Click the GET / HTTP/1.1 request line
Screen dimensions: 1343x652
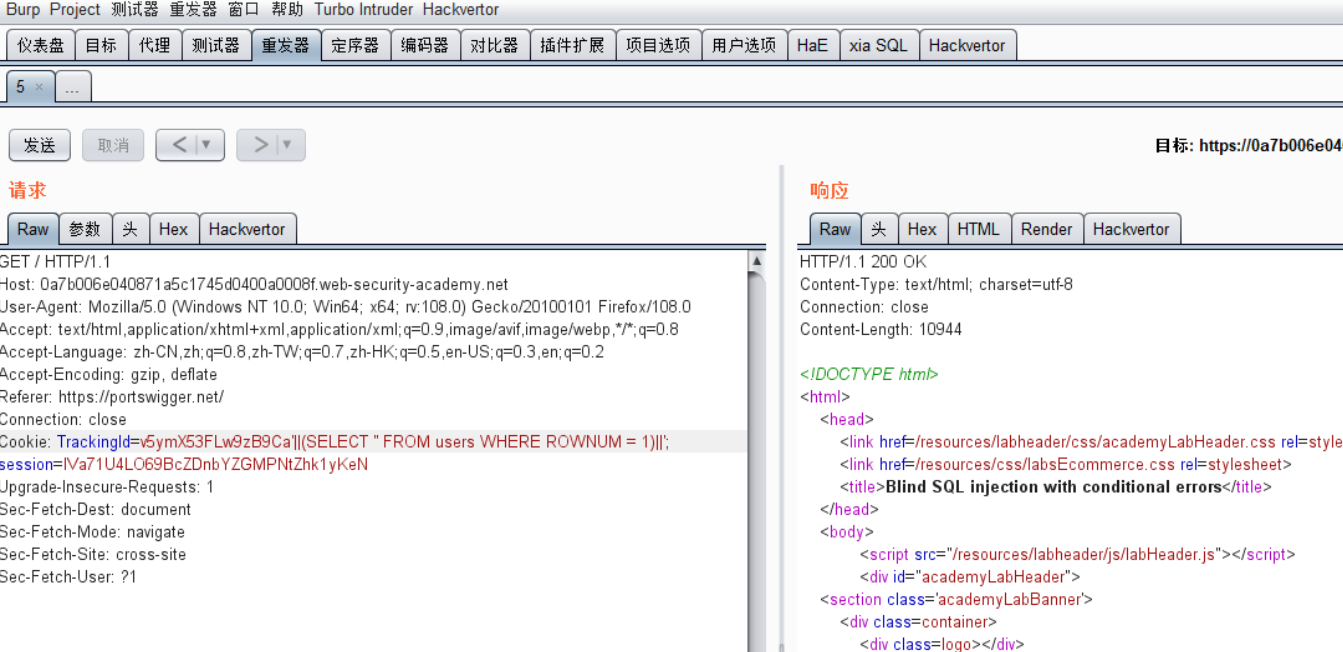pos(55,262)
